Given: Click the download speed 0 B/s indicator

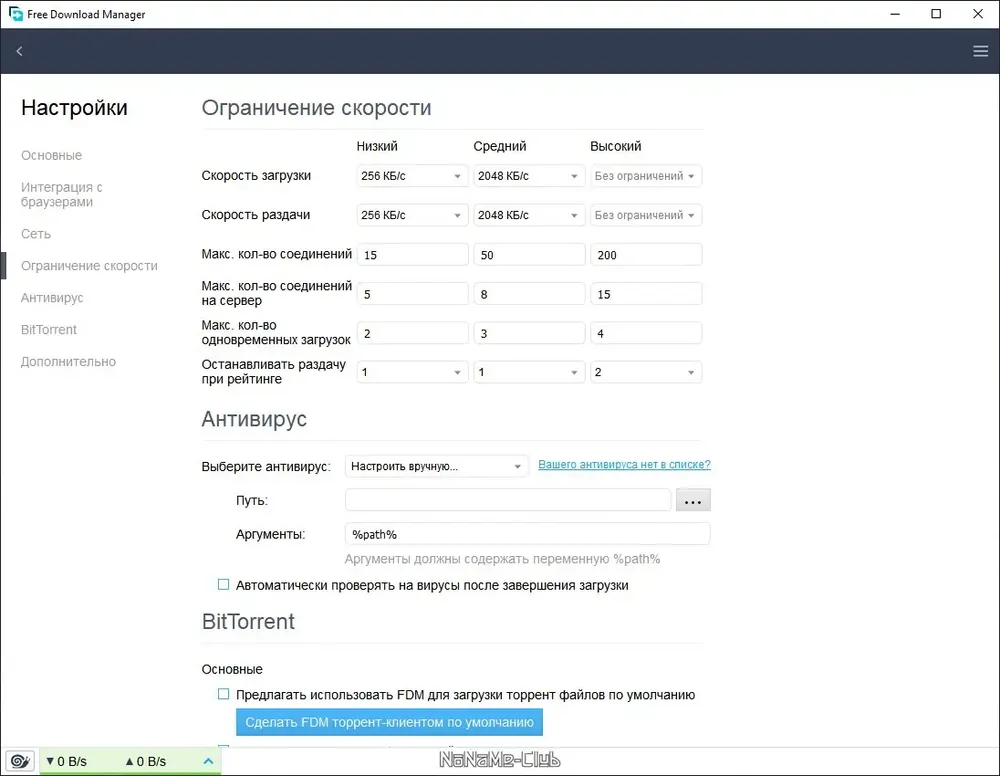Looking at the screenshot, I should click(x=66, y=761).
